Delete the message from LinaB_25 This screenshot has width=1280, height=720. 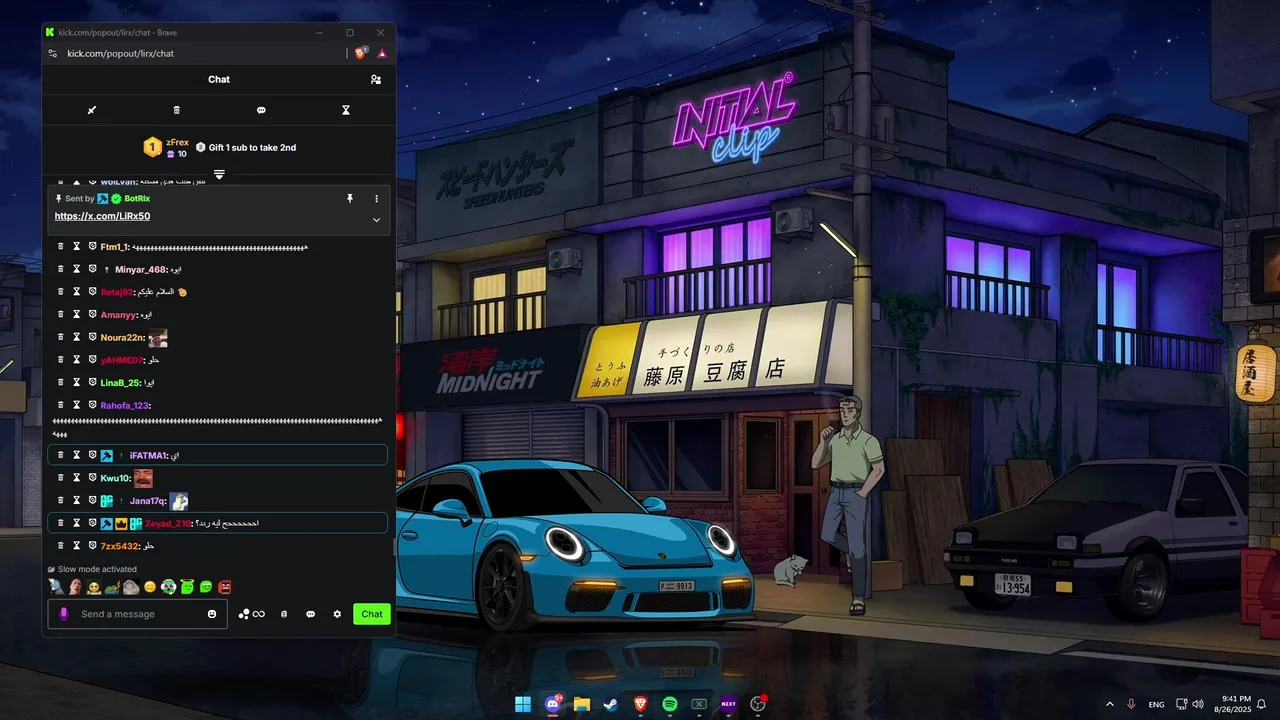60,382
